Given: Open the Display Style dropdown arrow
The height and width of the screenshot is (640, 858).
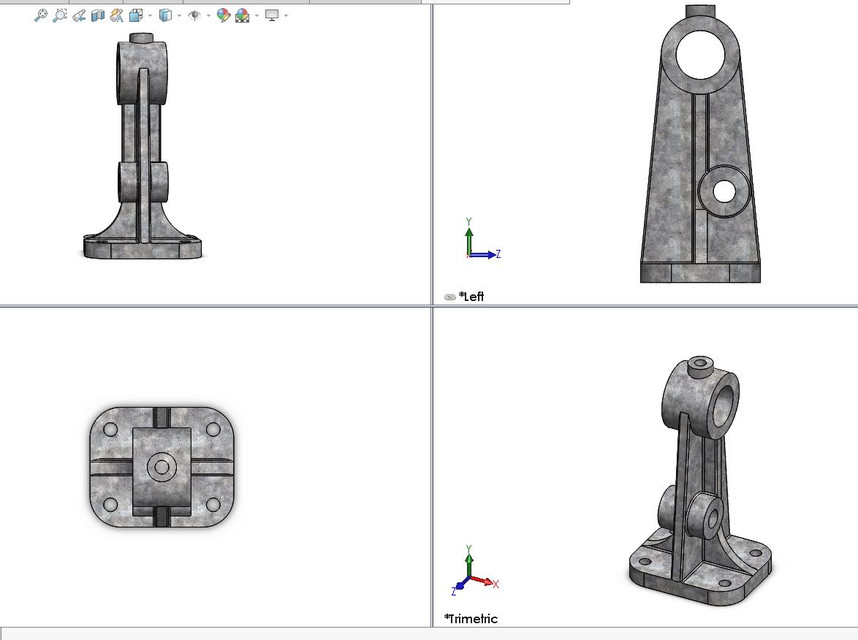Looking at the screenshot, I should pyautogui.click(x=177, y=16).
